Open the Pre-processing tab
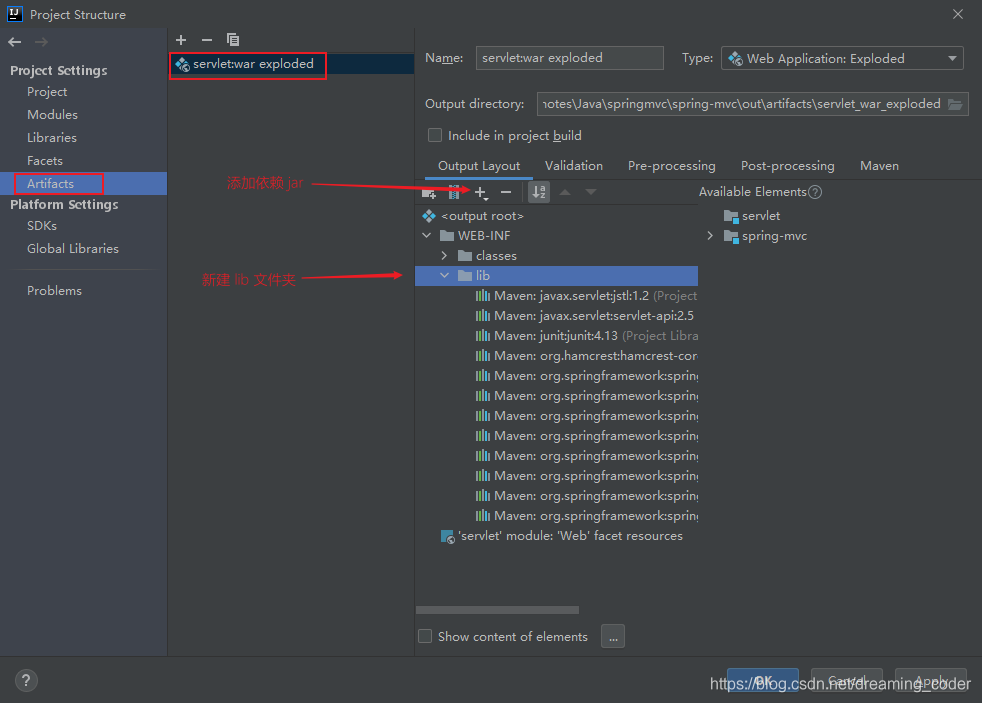982x703 pixels. tap(671, 166)
